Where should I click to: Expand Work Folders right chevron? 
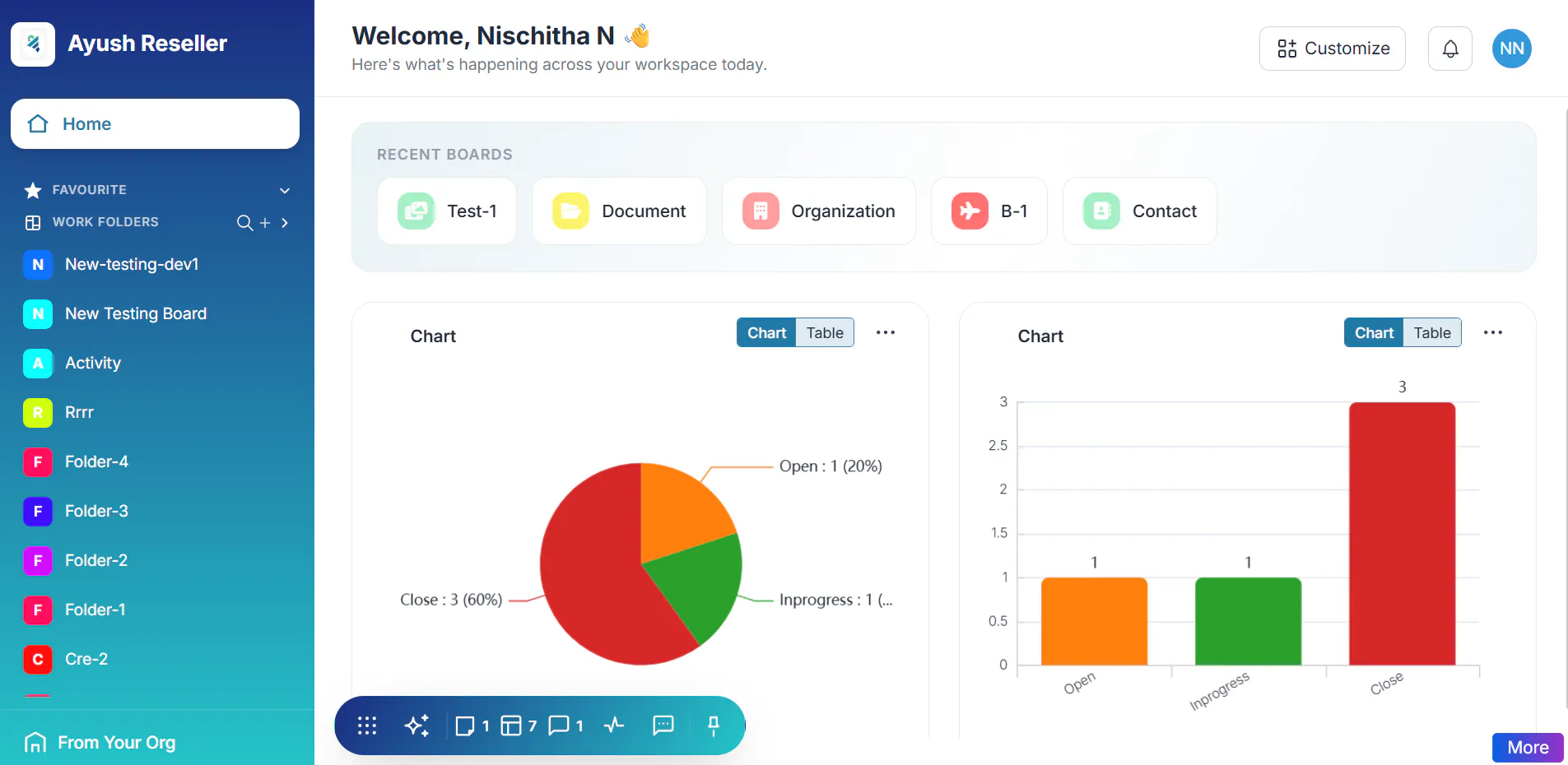pos(285,223)
